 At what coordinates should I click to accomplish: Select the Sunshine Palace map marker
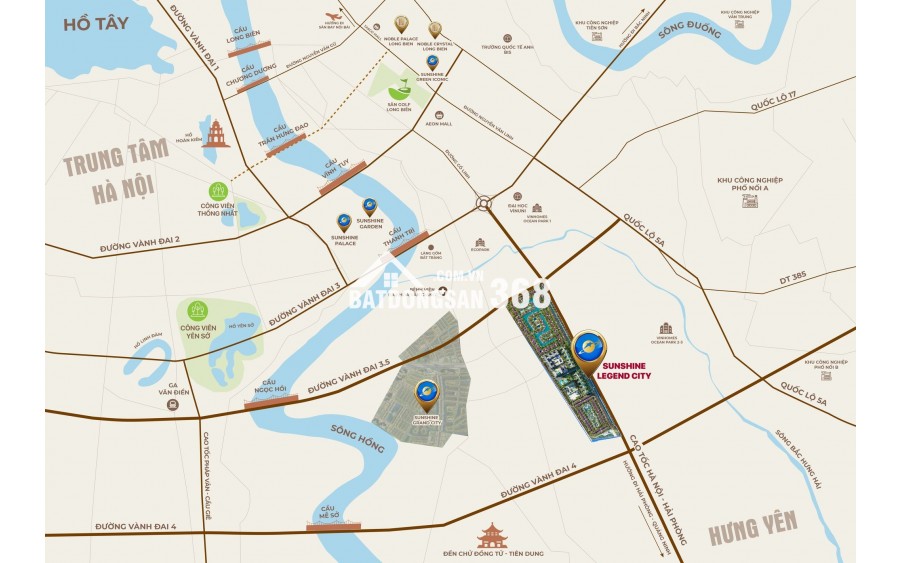[x=344, y=223]
